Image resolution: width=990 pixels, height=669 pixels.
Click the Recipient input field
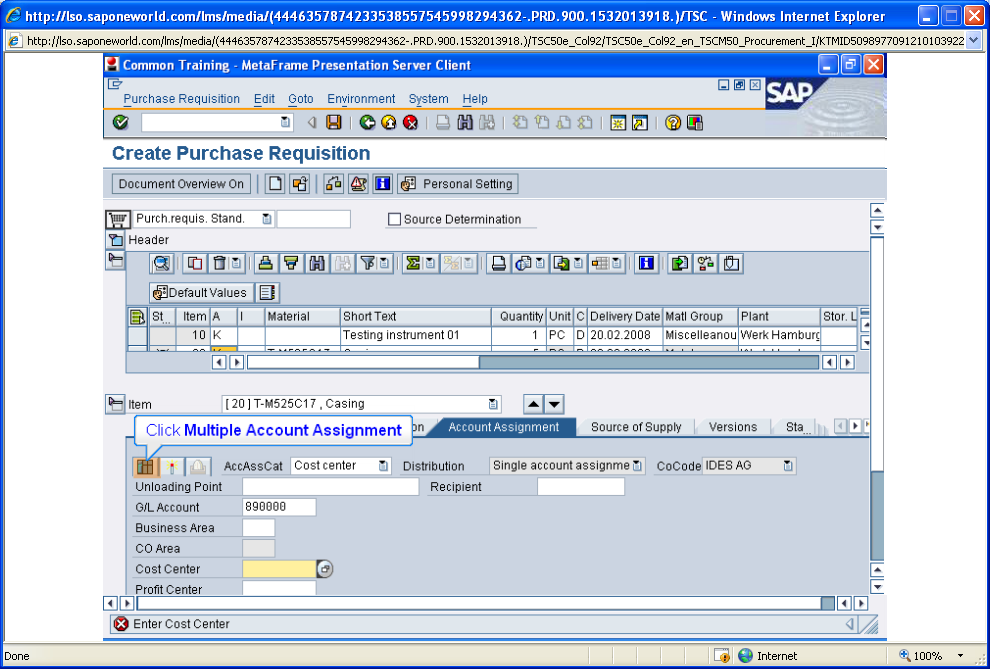pos(581,487)
